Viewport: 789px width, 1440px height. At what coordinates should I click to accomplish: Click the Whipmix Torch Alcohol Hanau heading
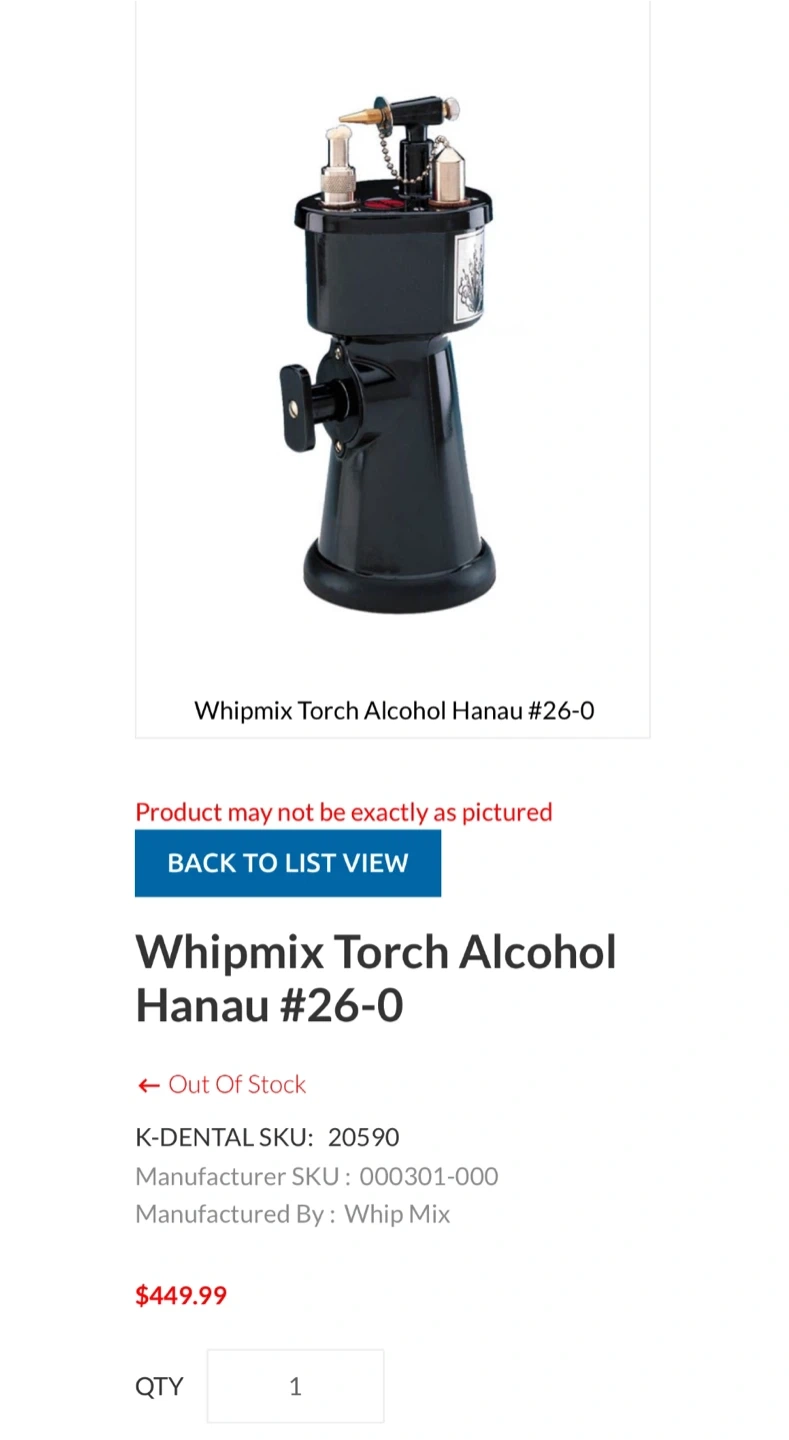point(376,978)
